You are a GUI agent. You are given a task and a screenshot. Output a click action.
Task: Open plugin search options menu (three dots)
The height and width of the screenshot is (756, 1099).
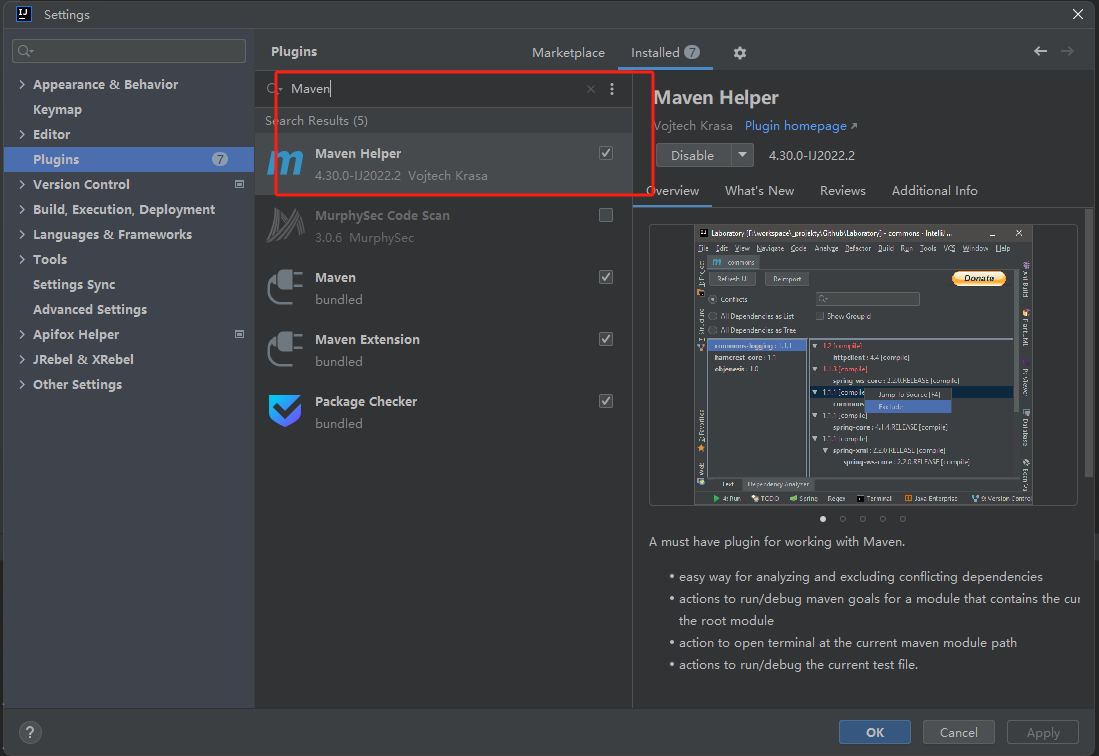coord(612,89)
